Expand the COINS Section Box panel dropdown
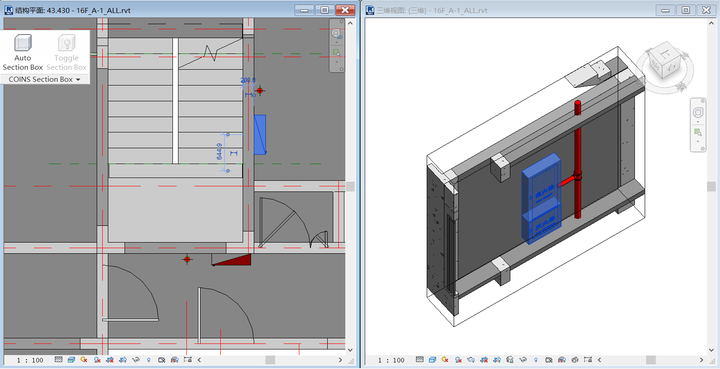The width and height of the screenshot is (720, 369). pos(45,79)
